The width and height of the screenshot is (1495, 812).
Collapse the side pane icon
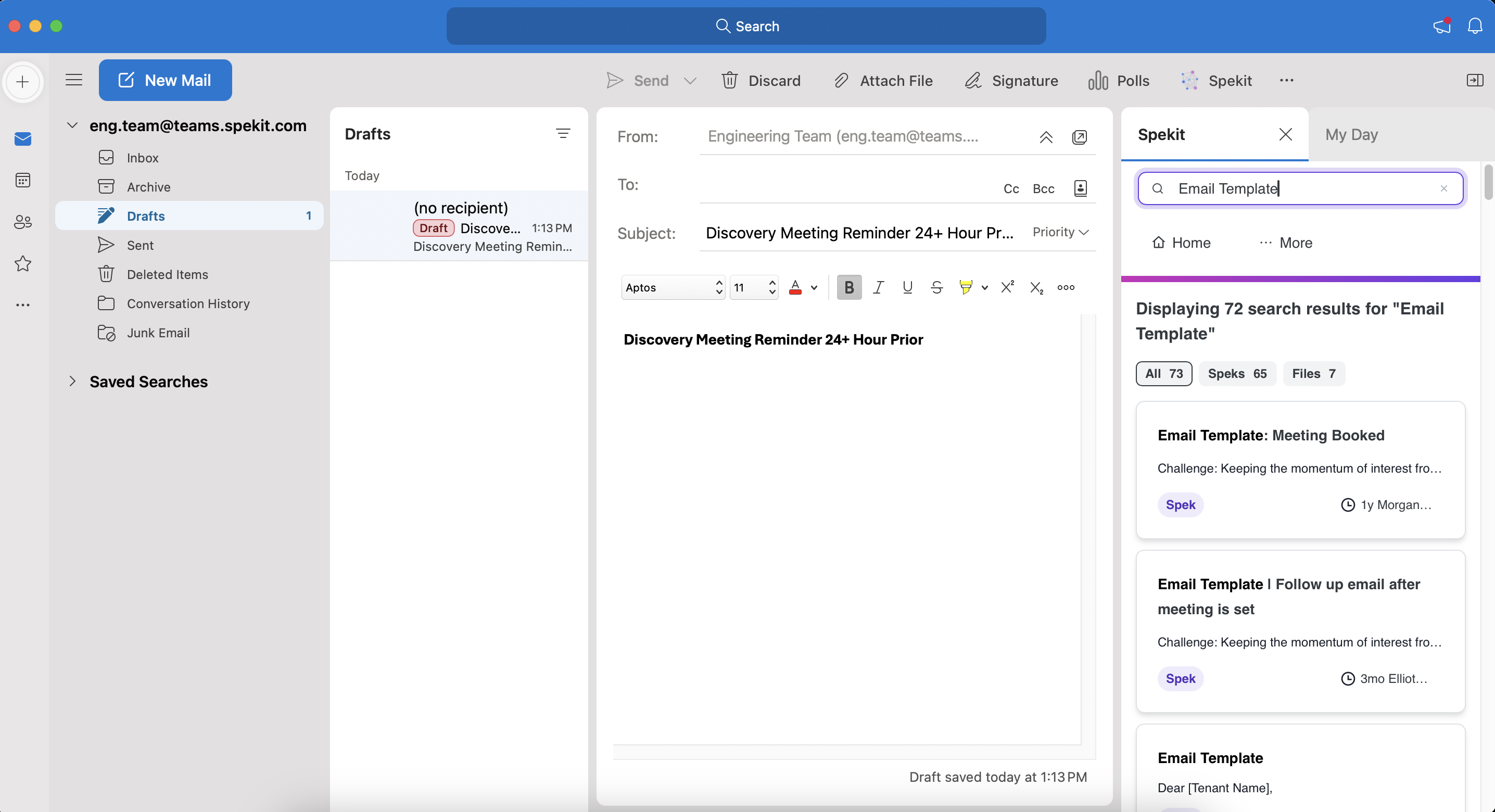point(1475,80)
